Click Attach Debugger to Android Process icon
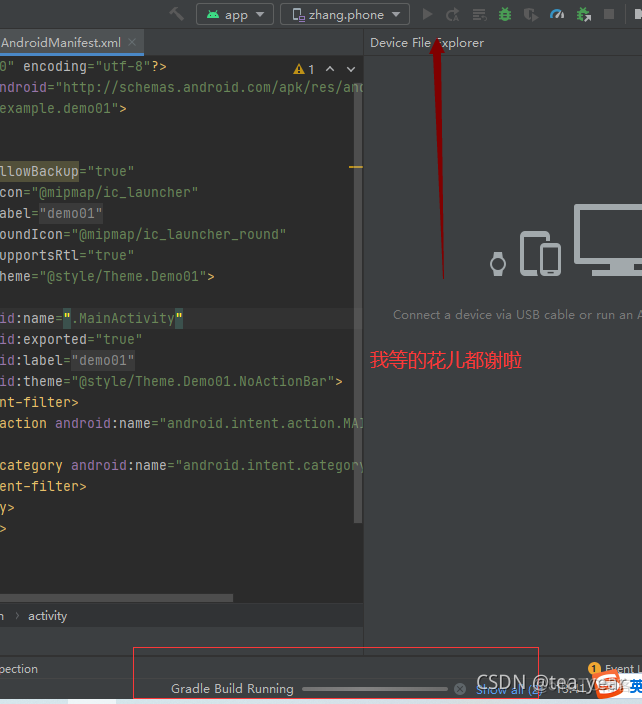642x704 pixels. coord(584,14)
